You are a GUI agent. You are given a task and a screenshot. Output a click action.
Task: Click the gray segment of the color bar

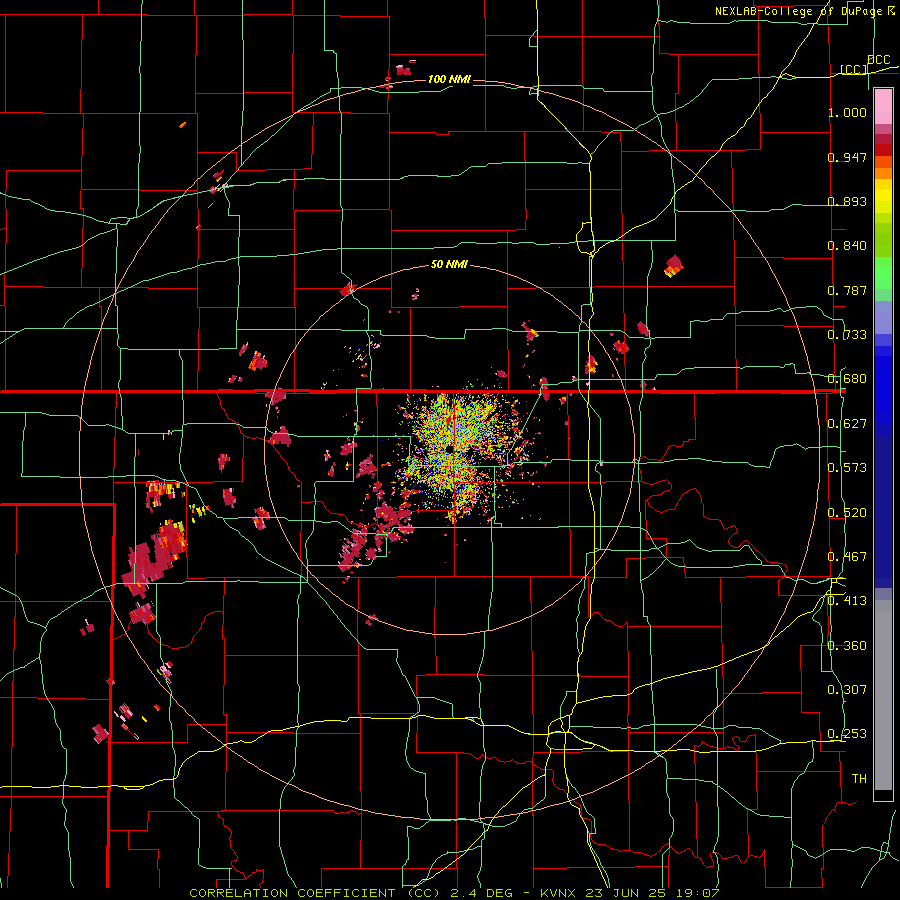click(883, 695)
